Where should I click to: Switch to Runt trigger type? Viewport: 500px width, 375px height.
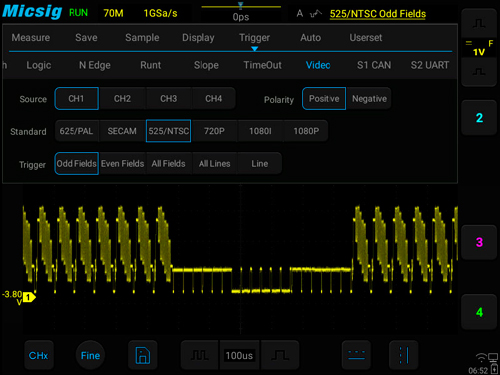click(150, 65)
